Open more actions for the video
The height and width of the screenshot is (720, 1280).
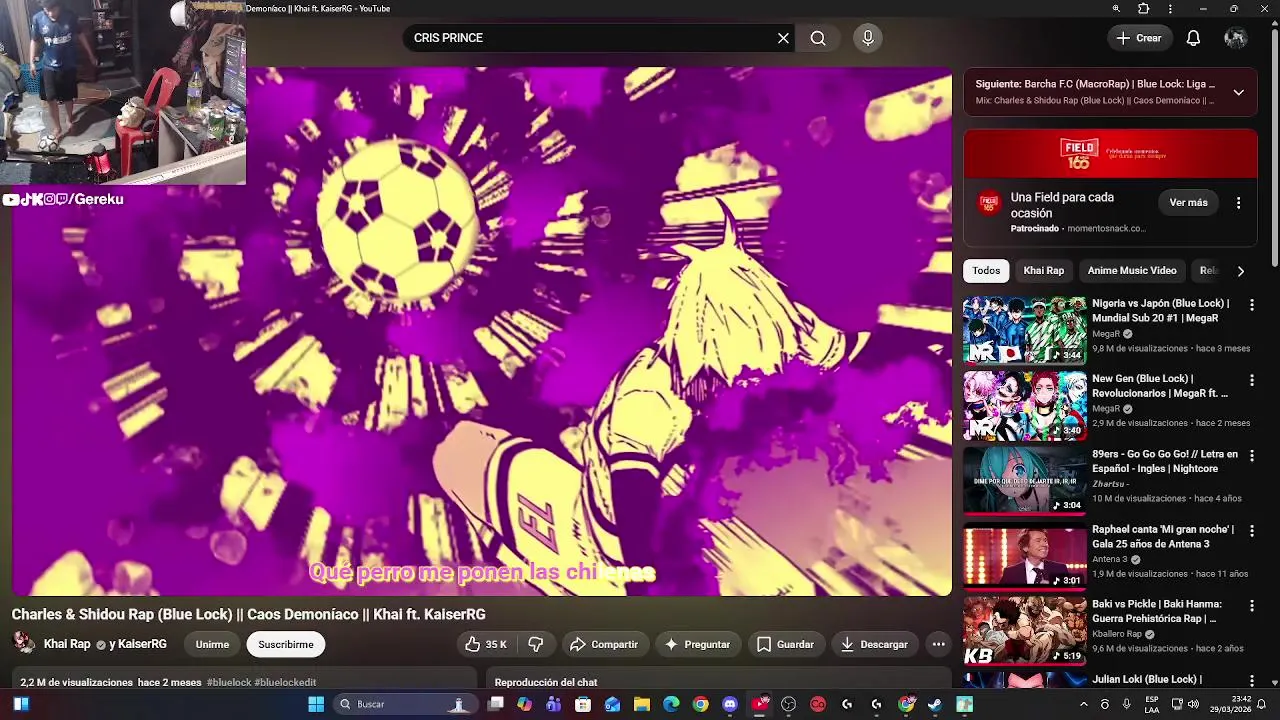coord(938,644)
